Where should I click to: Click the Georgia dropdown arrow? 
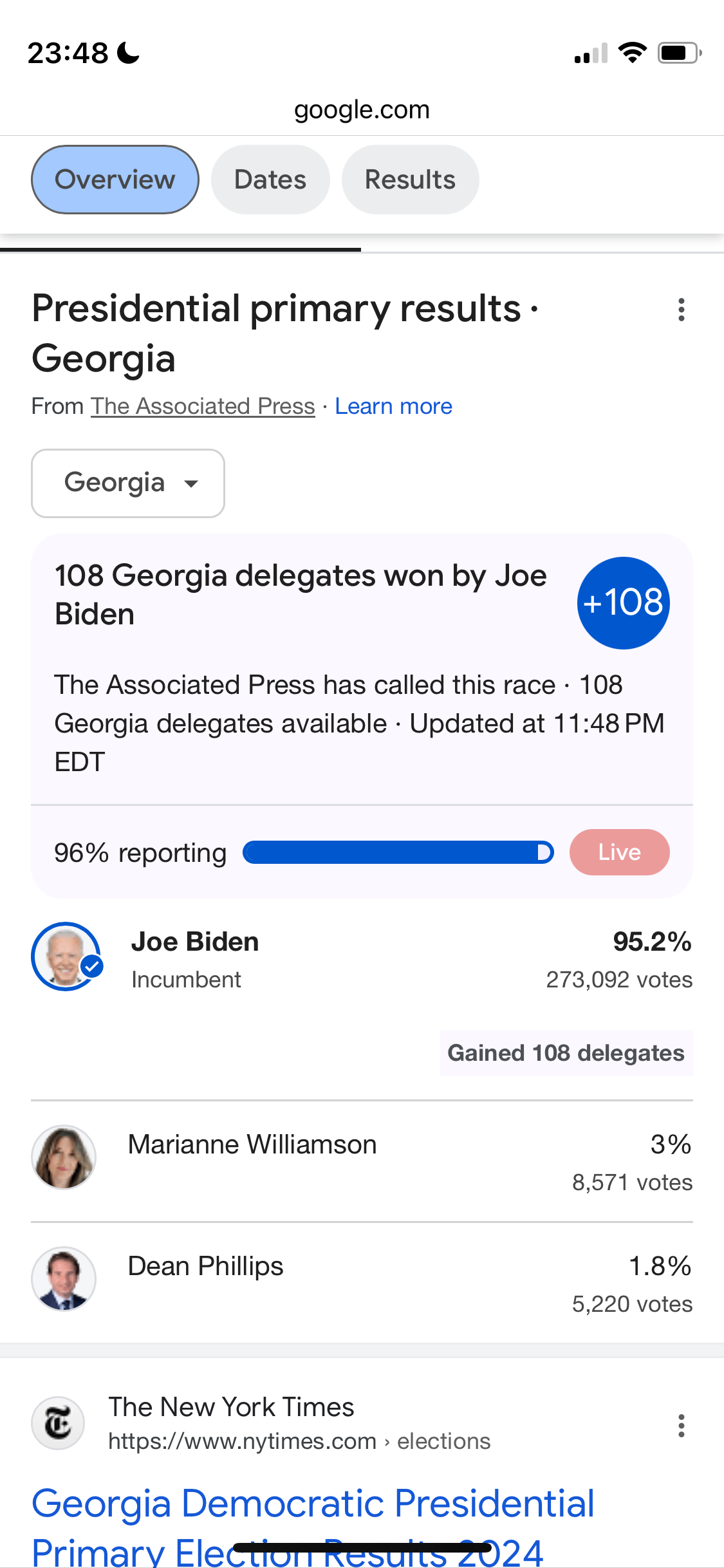[x=191, y=484]
